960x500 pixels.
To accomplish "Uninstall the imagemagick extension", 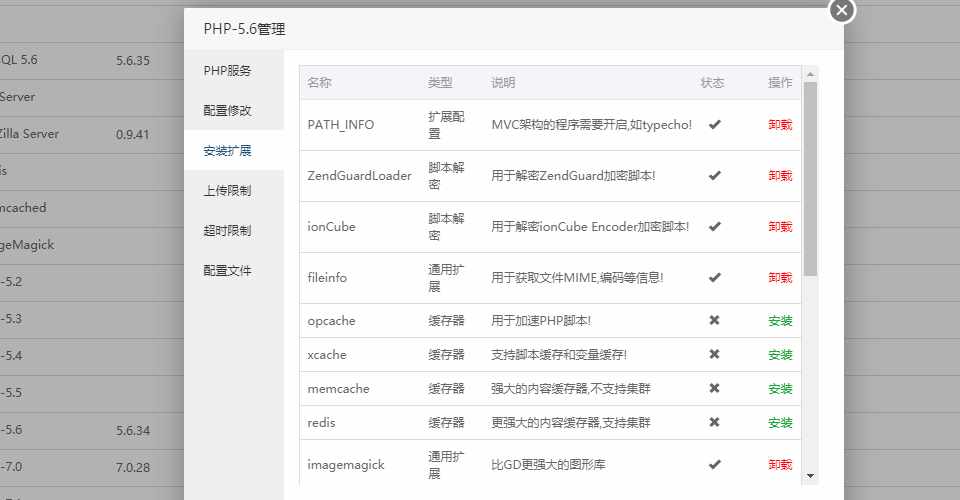I will pos(780,465).
